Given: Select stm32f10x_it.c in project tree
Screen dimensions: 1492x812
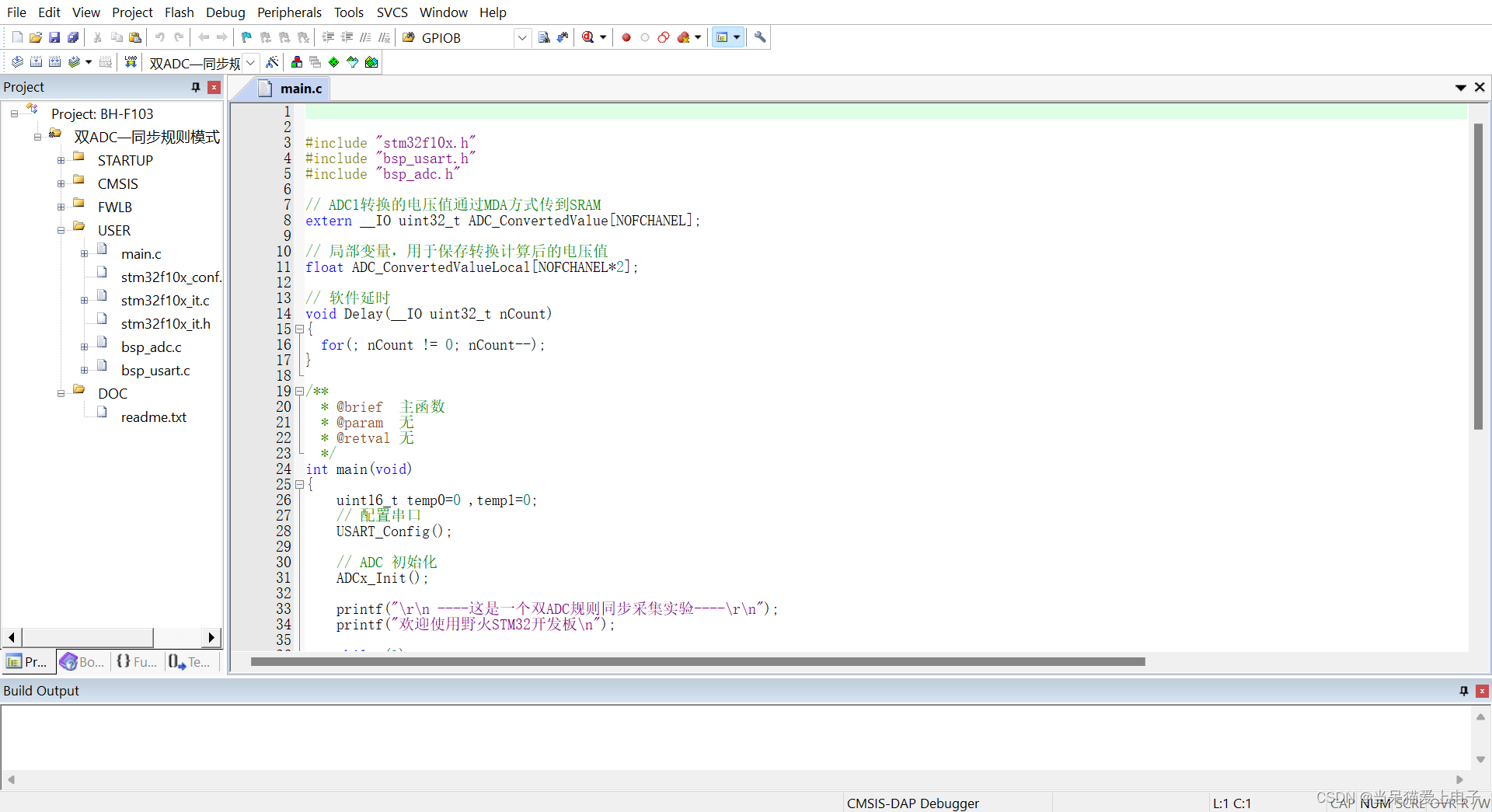Looking at the screenshot, I should (165, 301).
